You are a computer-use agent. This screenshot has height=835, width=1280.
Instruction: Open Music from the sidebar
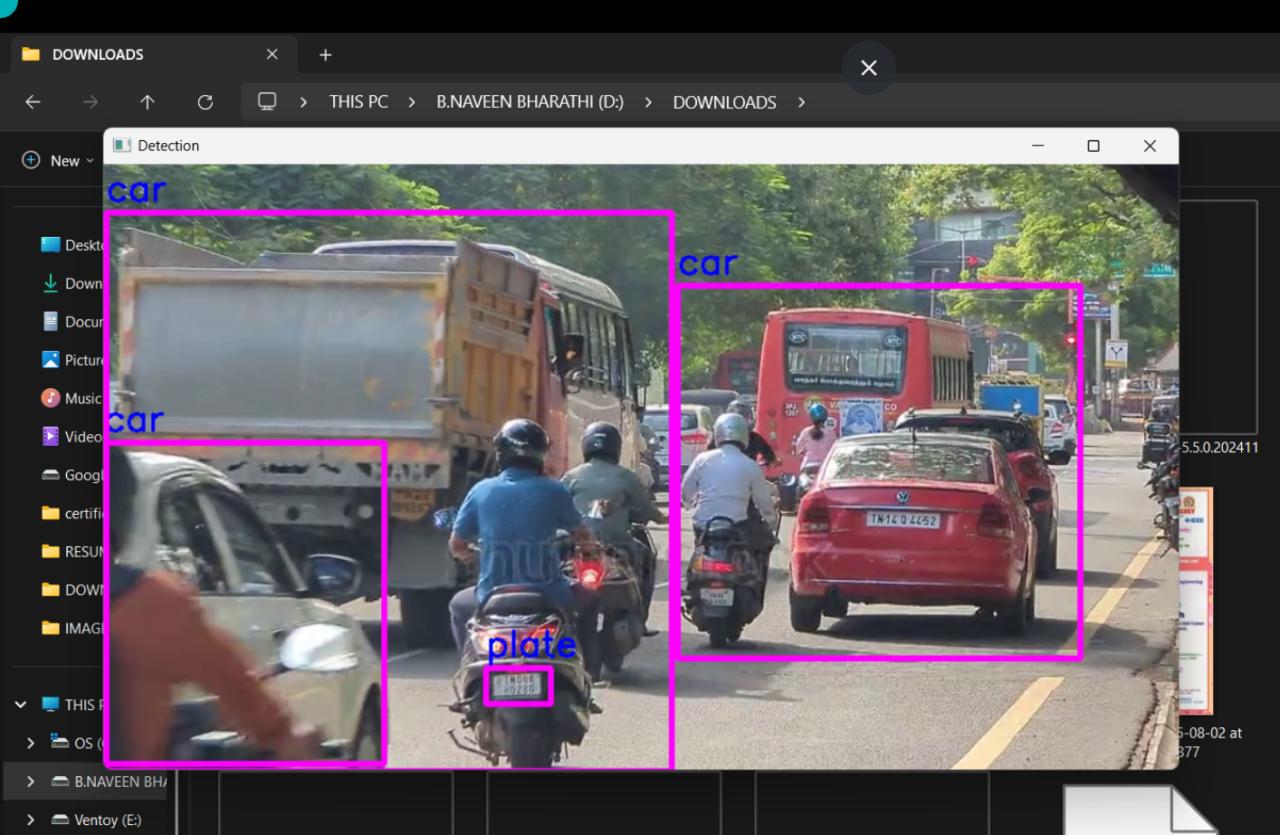coord(72,398)
